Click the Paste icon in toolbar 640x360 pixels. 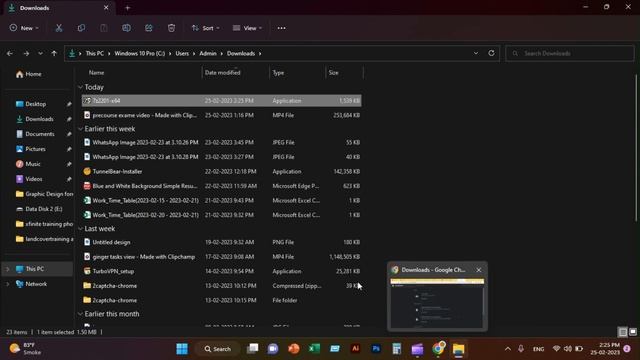click(x=104, y=28)
